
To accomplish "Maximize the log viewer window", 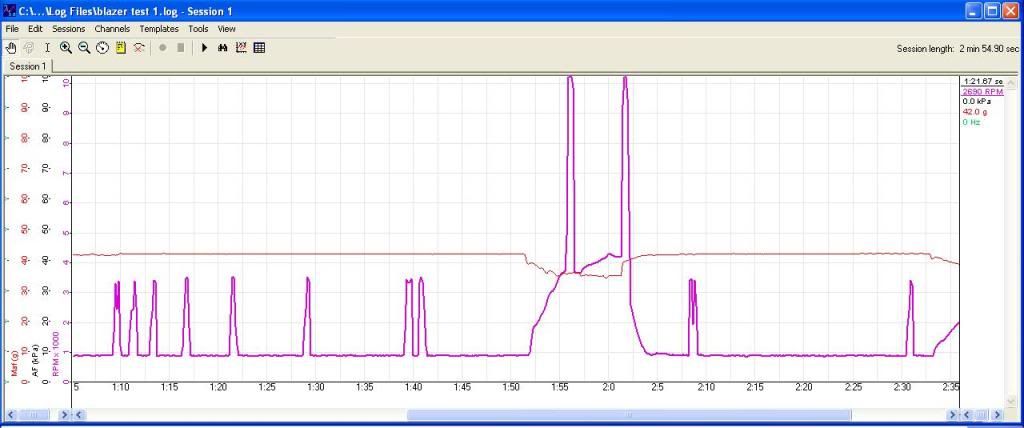I will 990,11.
